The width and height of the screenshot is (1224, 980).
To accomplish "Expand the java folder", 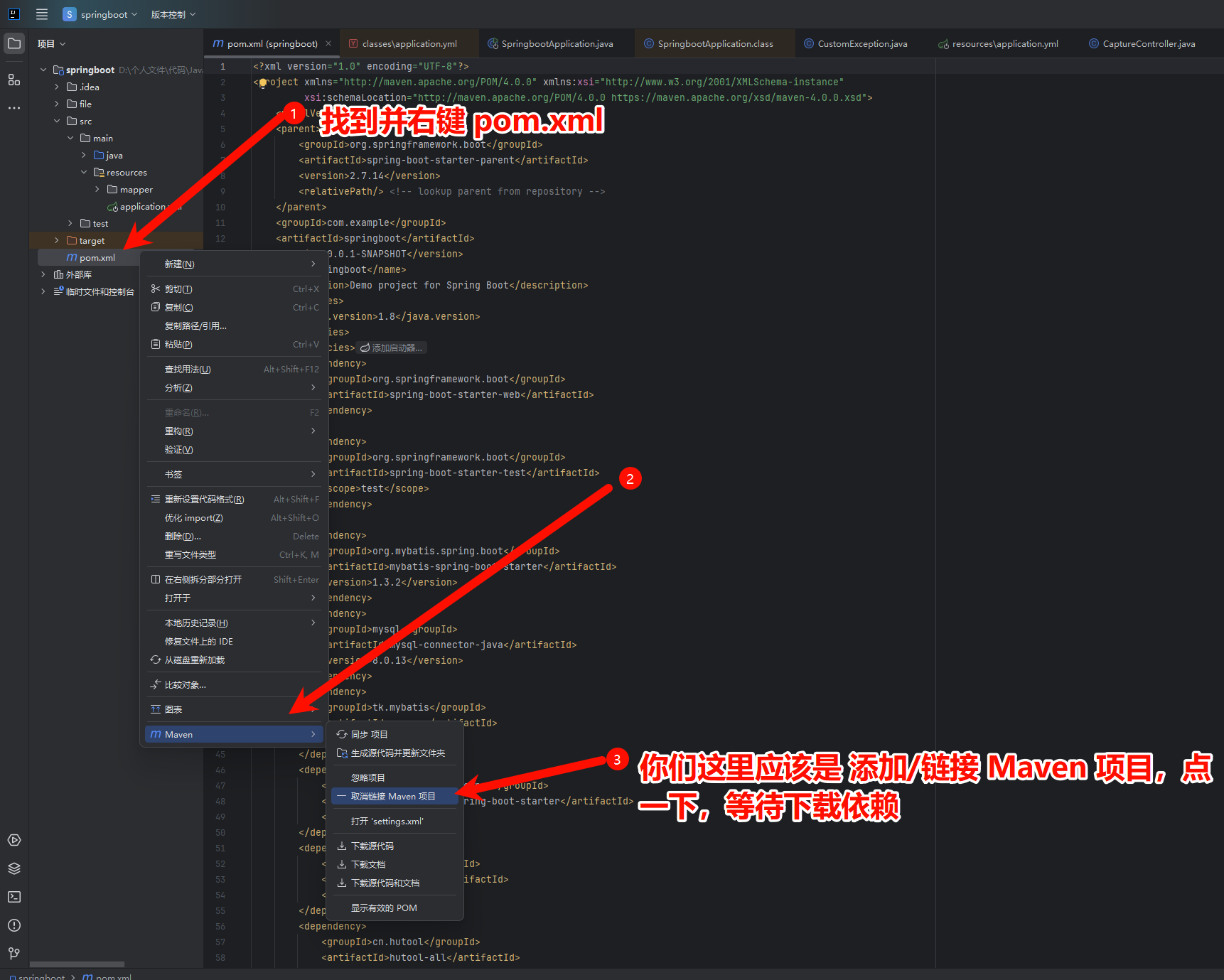I will click(x=84, y=155).
